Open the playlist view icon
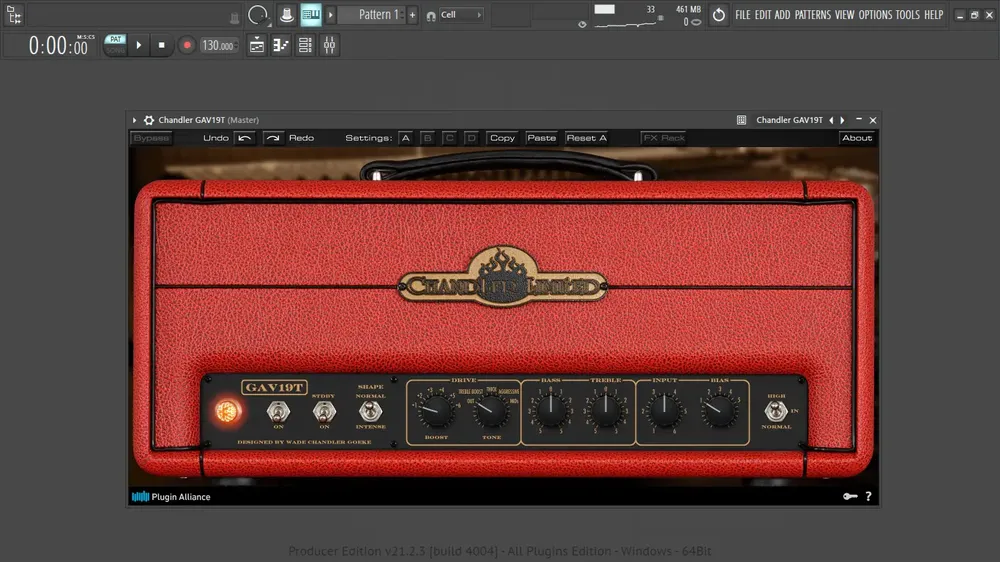Viewport: 1000px width, 562px height. [x=256, y=45]
